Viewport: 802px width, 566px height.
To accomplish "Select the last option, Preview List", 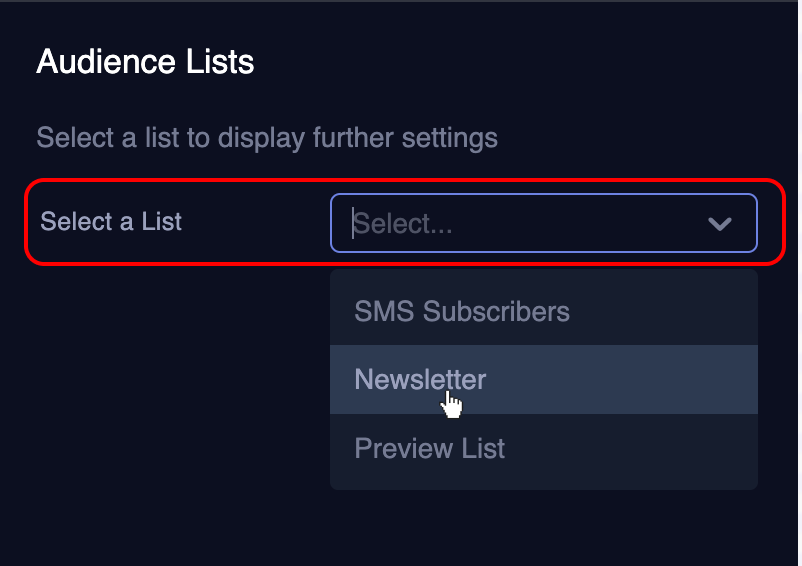I will (544, 448).
